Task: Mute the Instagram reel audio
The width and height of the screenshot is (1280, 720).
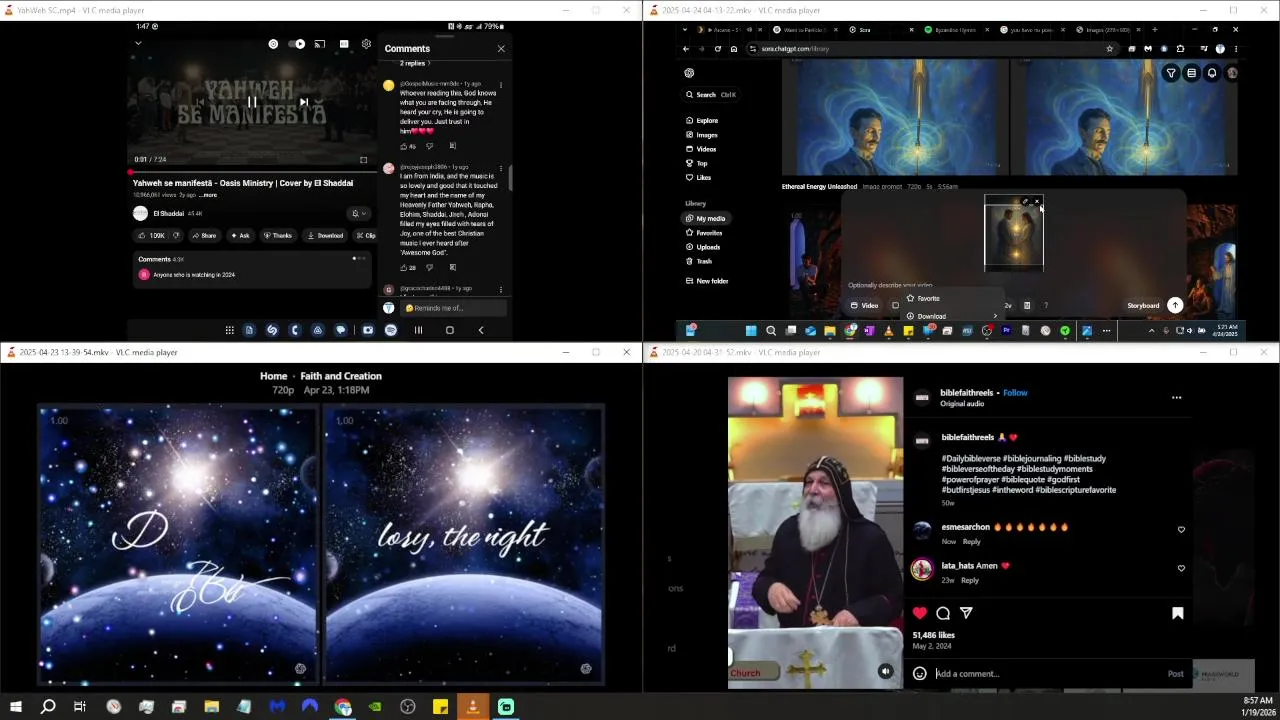Action: coord(885,671)
